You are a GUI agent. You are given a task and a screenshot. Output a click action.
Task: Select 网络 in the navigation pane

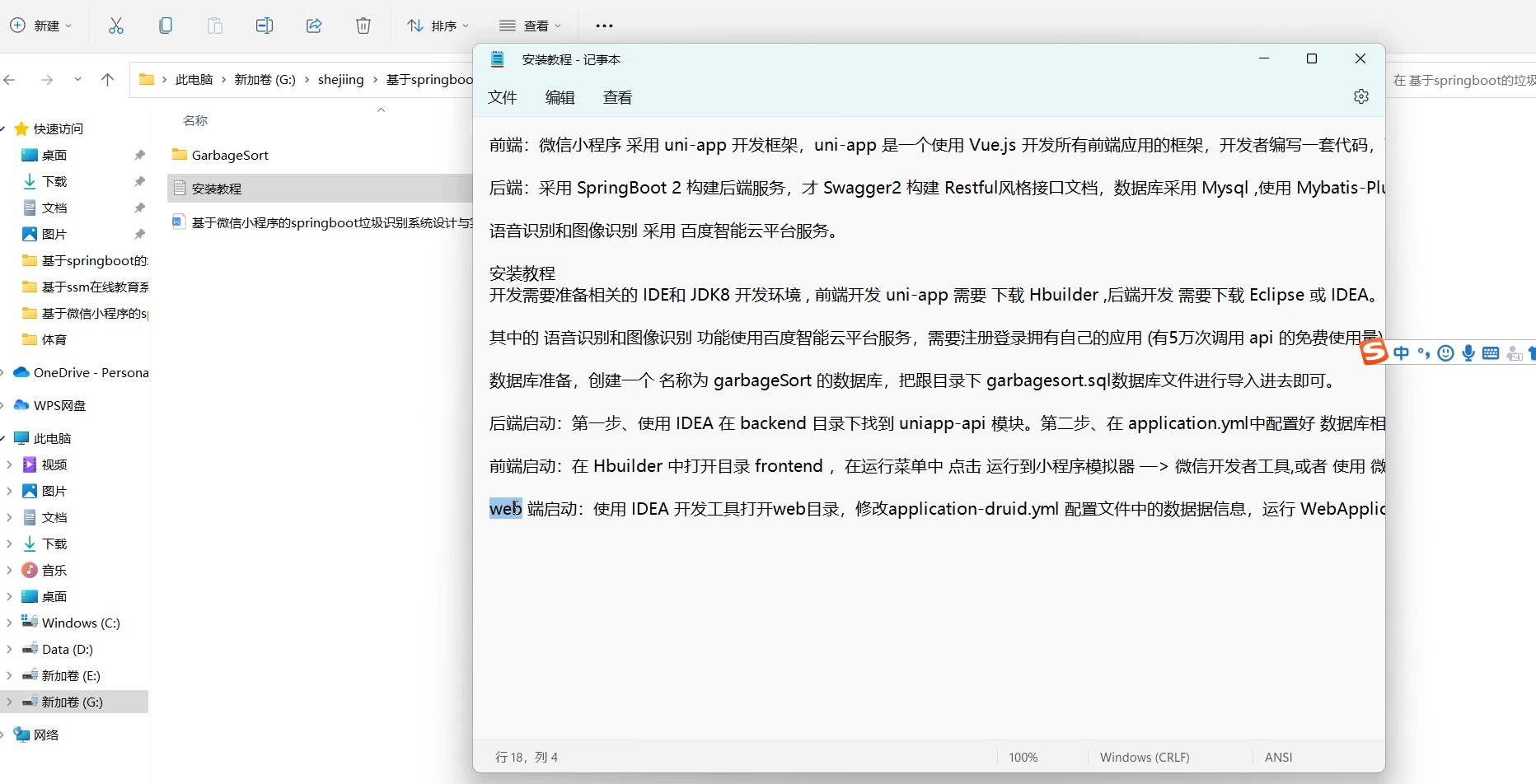(46, 735)
